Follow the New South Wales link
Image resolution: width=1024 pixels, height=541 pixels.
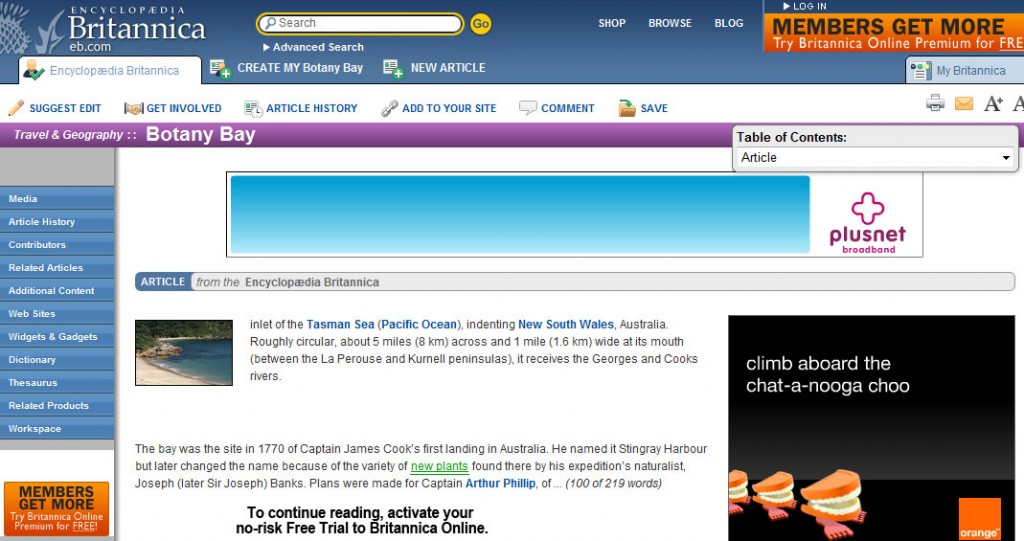[566, 324]
